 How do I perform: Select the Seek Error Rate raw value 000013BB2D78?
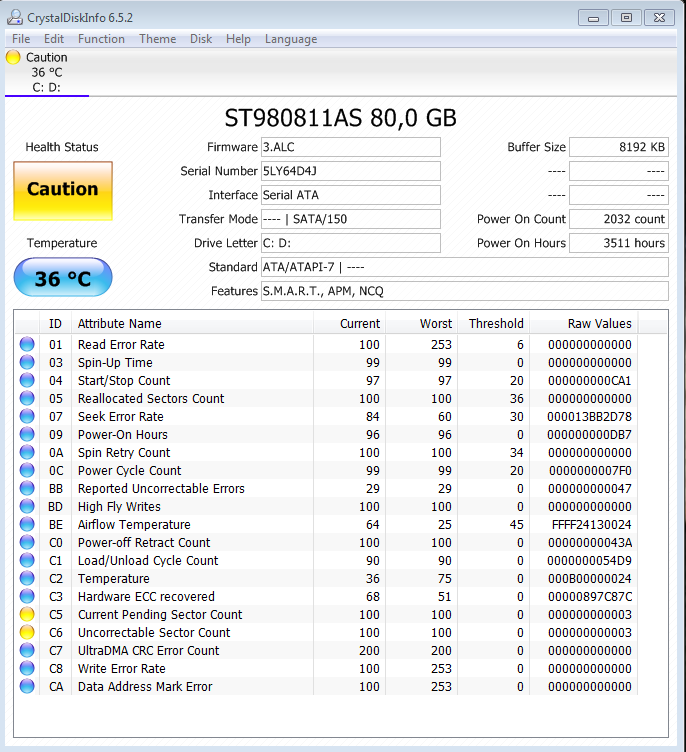coord(590,416)
